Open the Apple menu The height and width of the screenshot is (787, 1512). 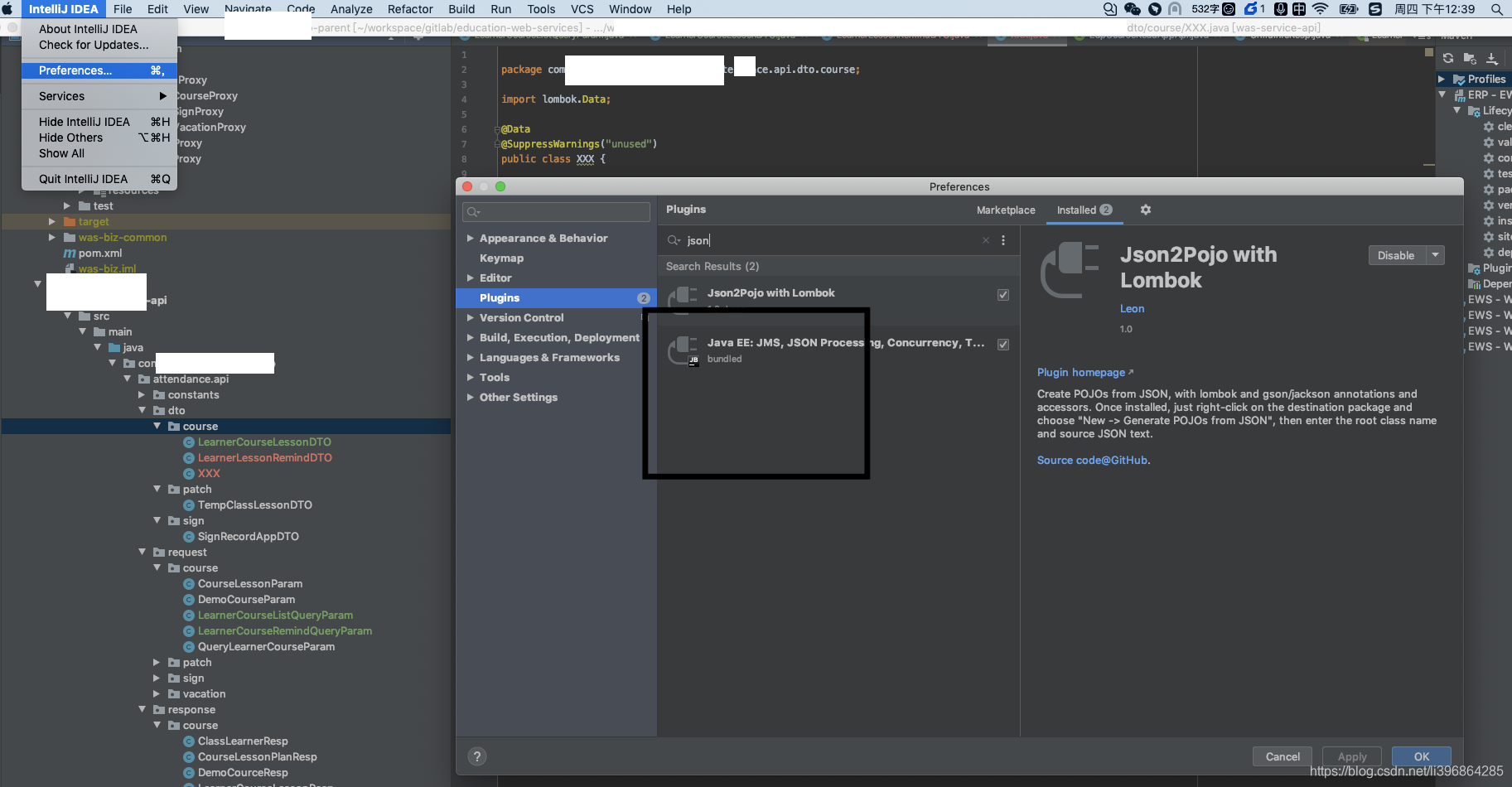click(x=7, y=9)
